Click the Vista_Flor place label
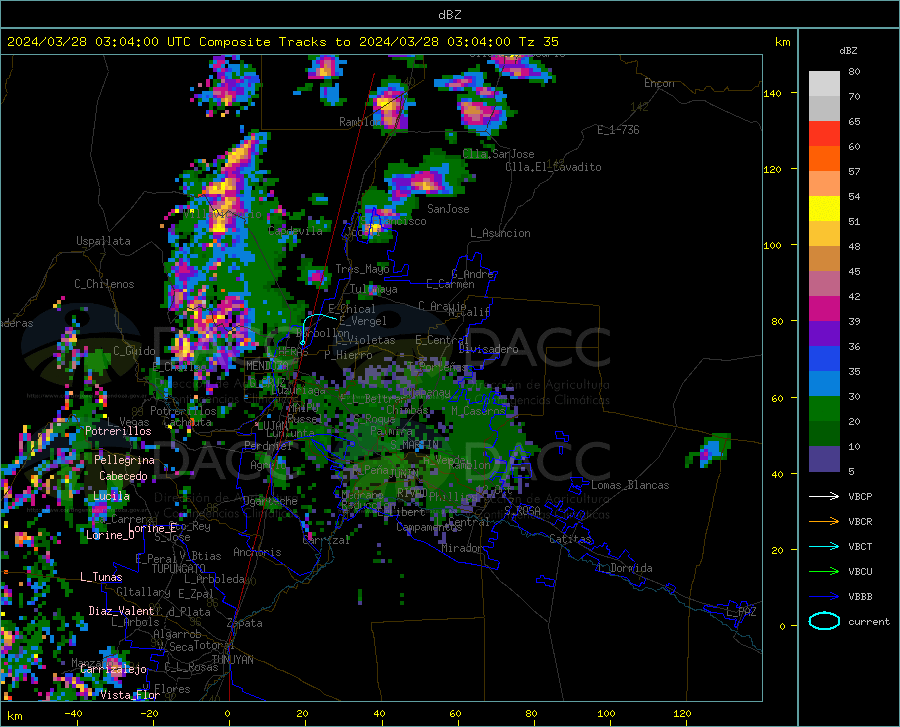900x727 pixels. [x=130, y=695]
